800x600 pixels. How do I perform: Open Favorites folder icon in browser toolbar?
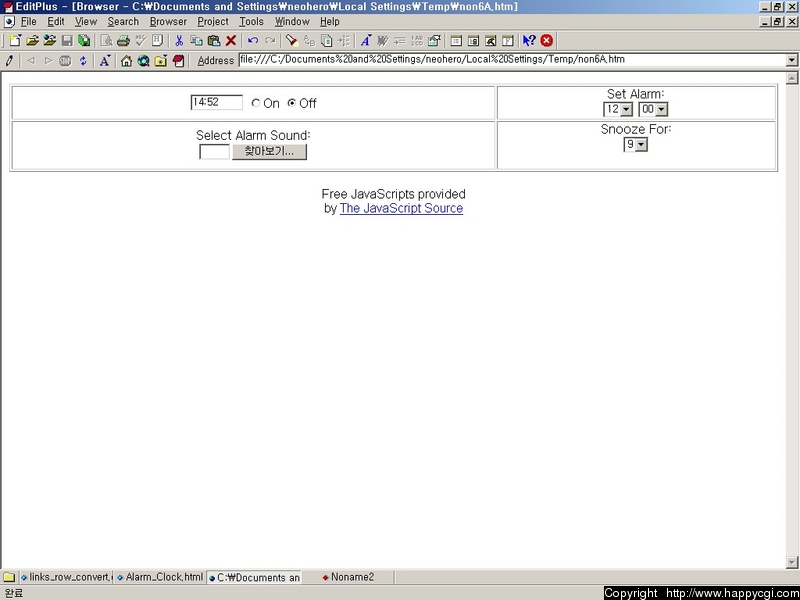click(161, 61)
